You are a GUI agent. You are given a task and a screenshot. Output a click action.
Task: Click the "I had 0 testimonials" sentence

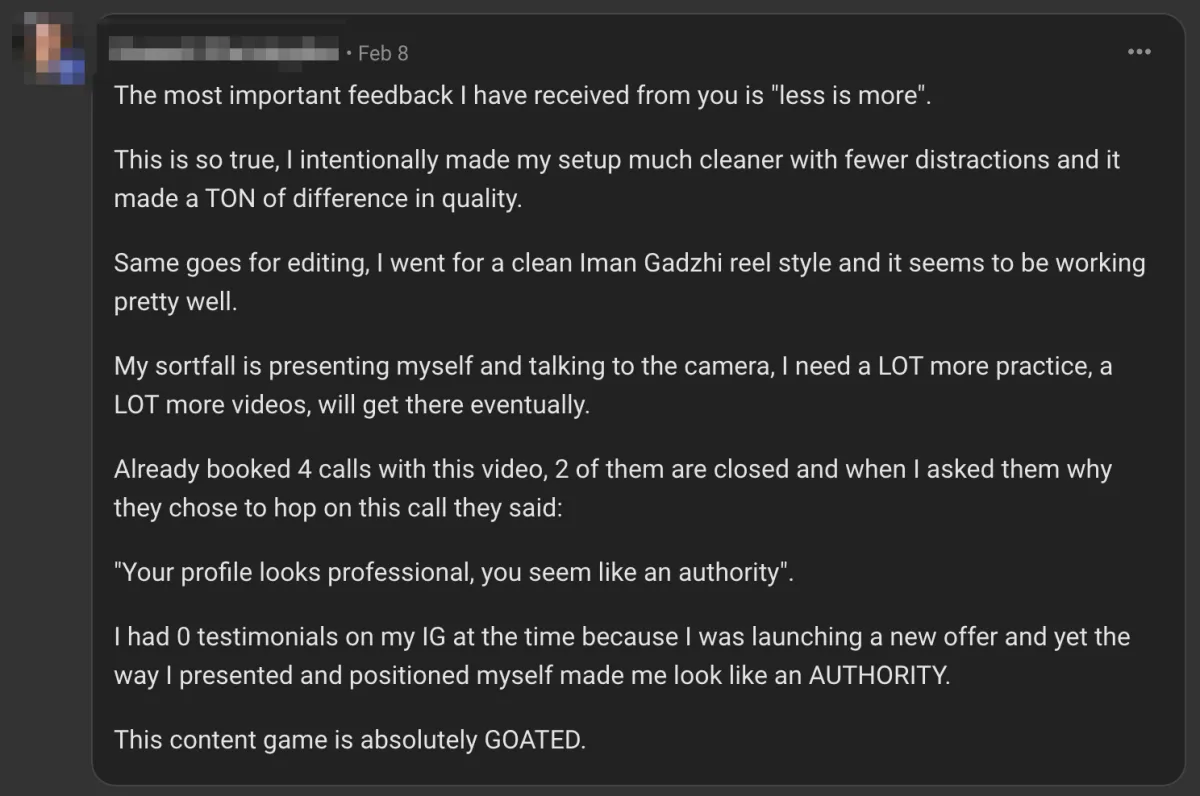[x=621, y=637]
